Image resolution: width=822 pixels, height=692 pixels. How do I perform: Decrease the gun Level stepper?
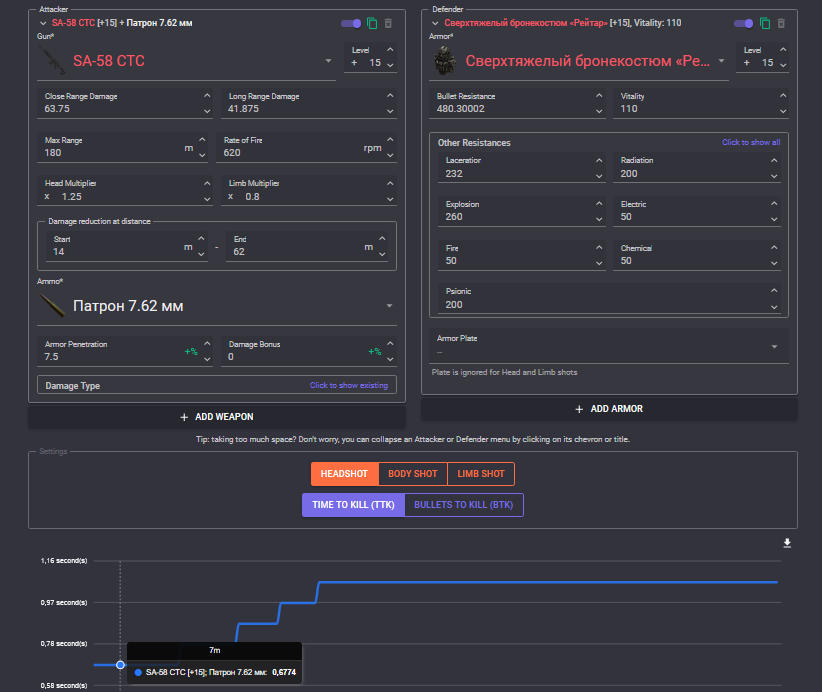click(x=390, y=65)
